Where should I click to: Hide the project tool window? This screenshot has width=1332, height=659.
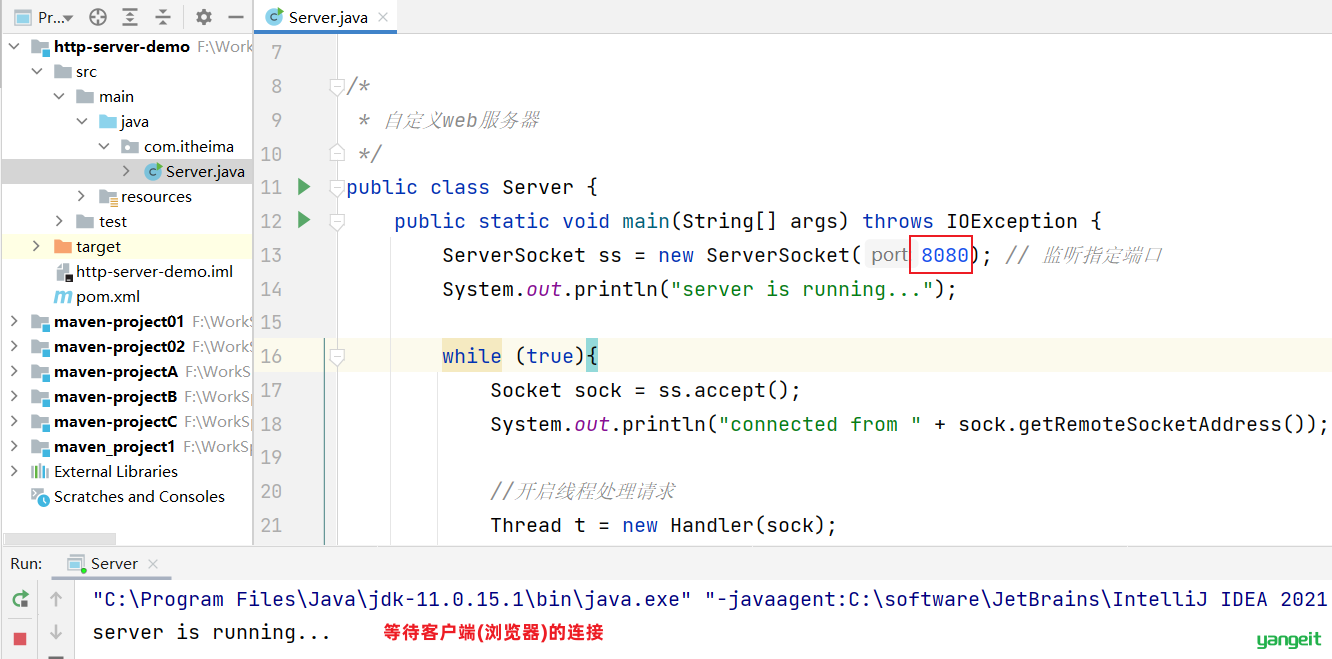[236, 17]
